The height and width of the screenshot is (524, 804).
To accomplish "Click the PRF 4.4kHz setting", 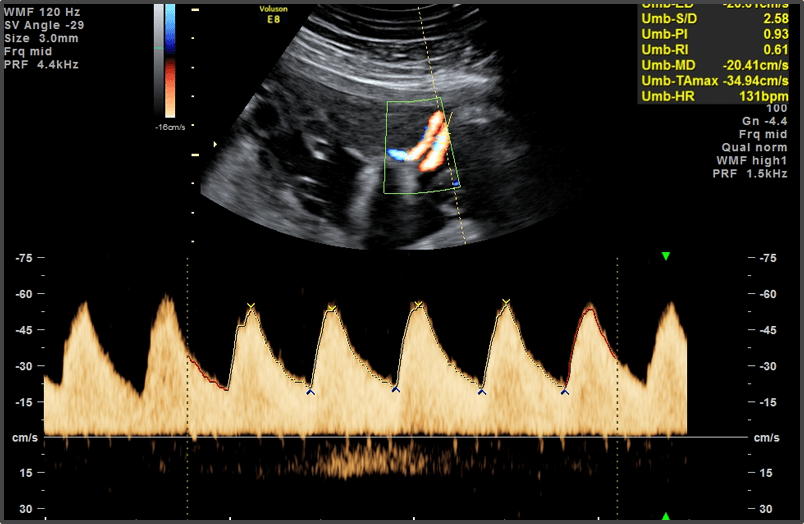I will pos(41,65).
